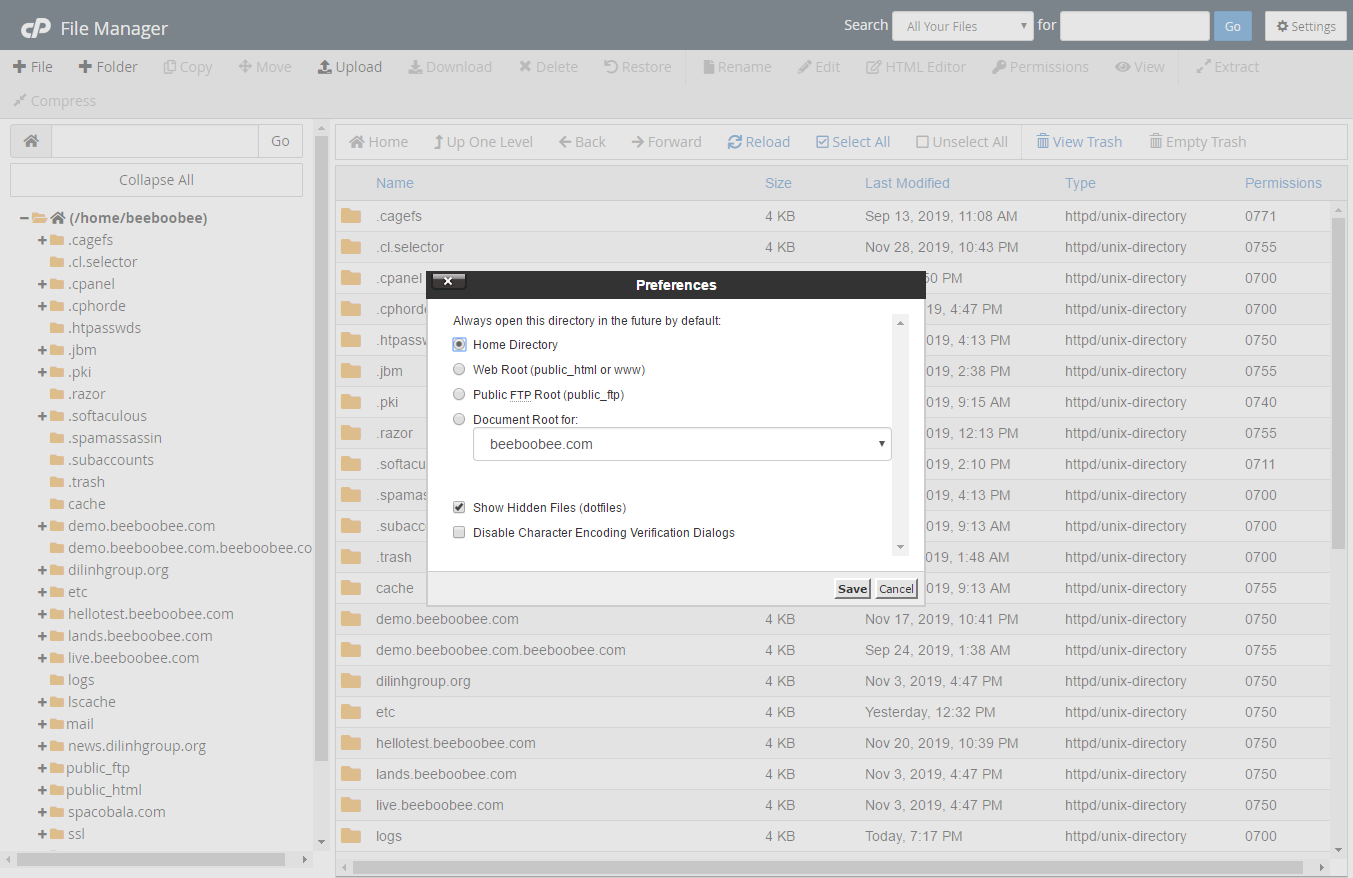
Task: Click the Delete toolbar item
Action: [x=548, y=67]
